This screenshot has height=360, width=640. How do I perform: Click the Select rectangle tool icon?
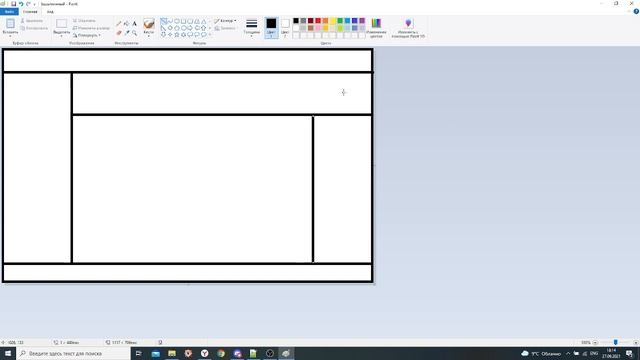point(62,24)
